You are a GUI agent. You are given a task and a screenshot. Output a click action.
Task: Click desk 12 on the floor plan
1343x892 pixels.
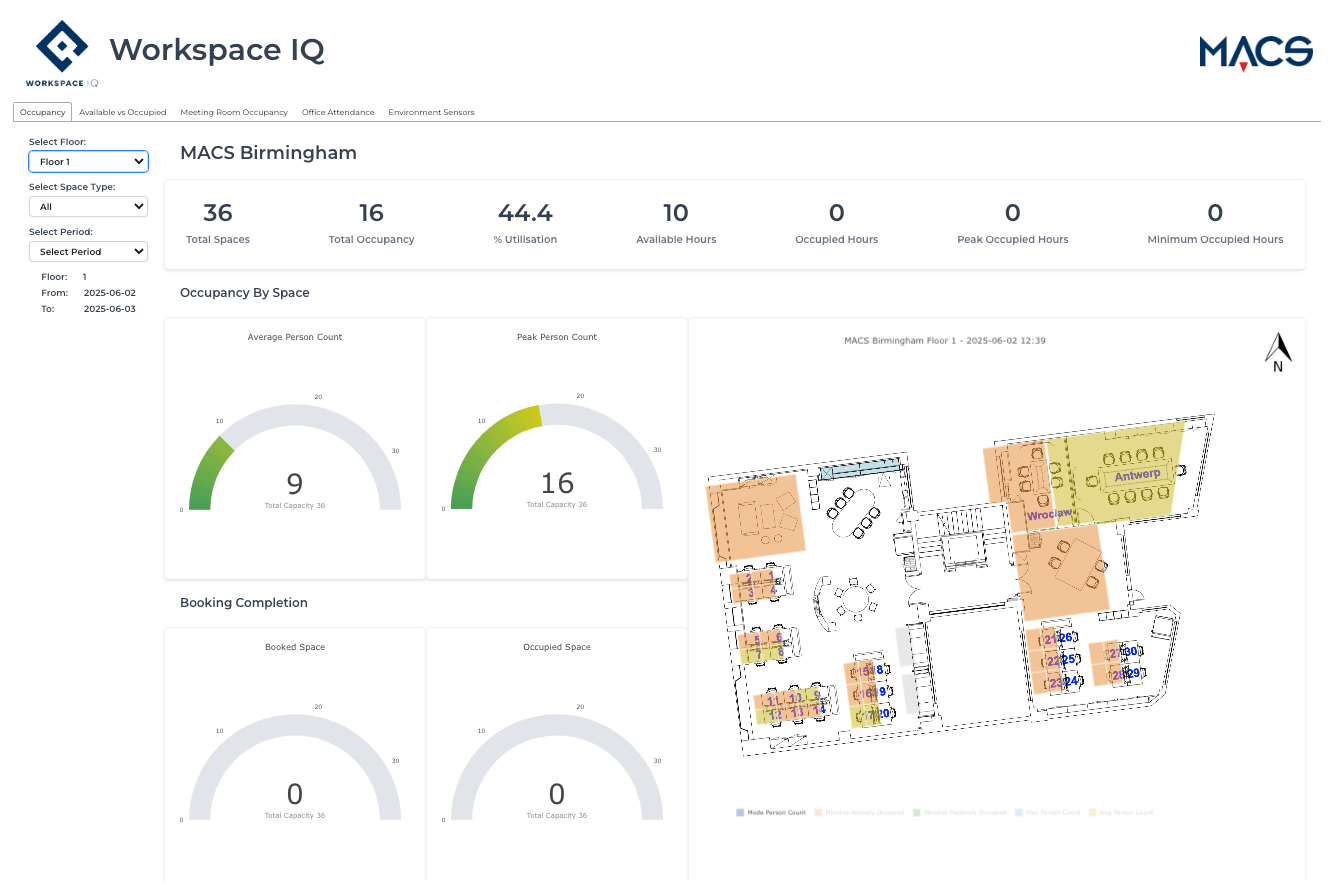775,714
